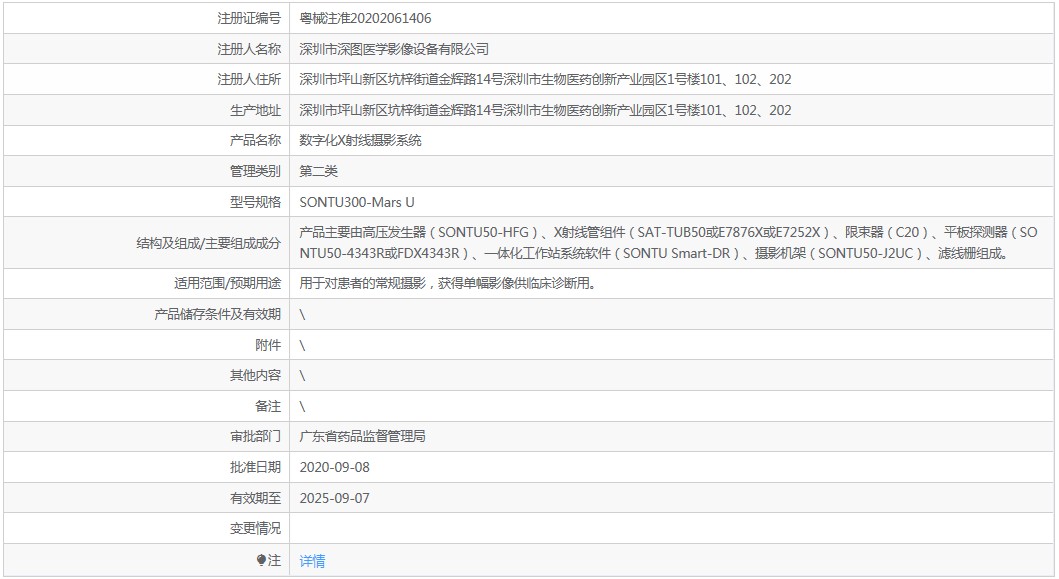This screenshot has height=579, width=1059.
Task: Select company name 深圳市深图医学影像设备有限公司
Action: [x=394, y=49]
